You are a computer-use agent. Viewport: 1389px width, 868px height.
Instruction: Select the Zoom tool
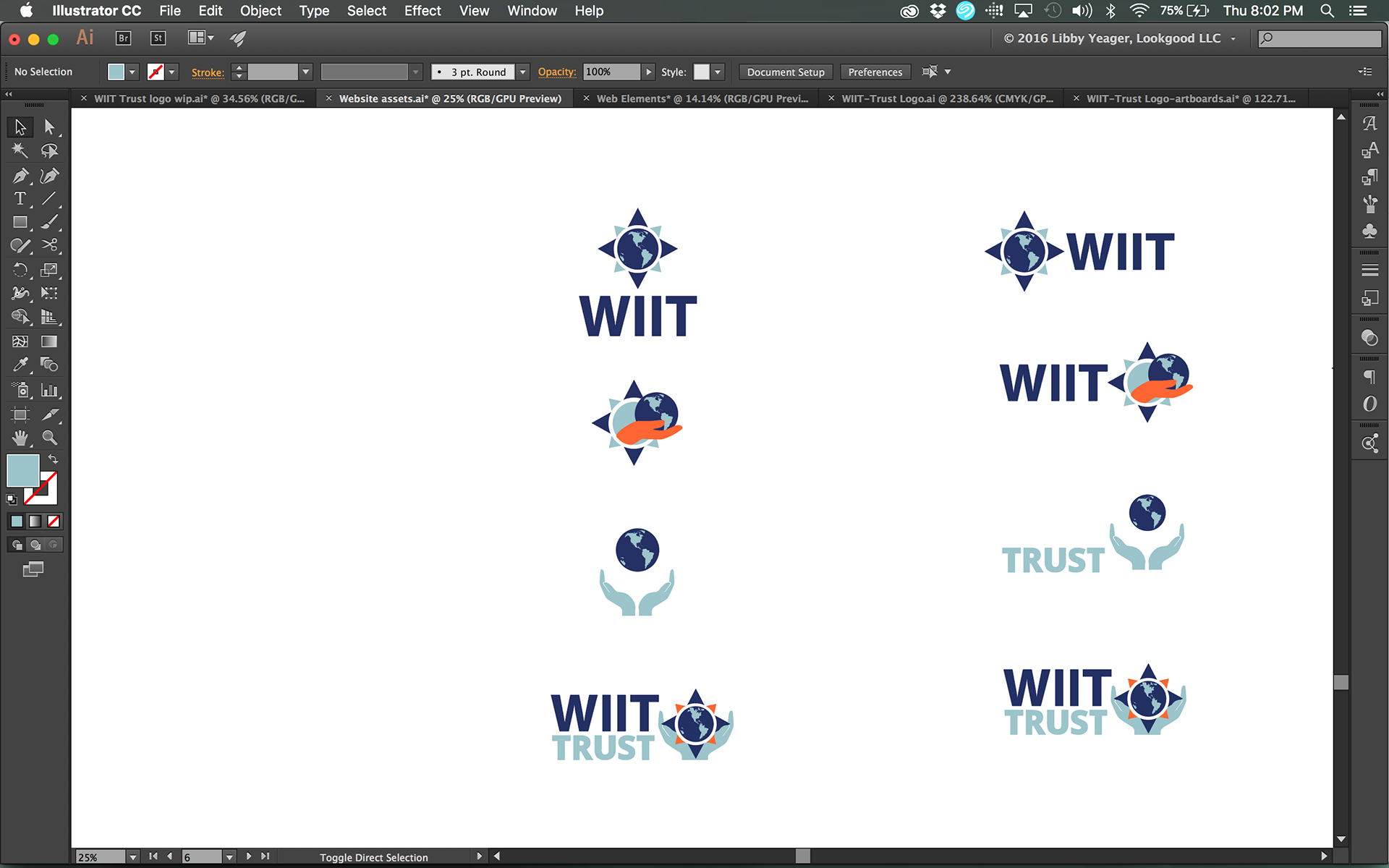[x=49, y=438]
